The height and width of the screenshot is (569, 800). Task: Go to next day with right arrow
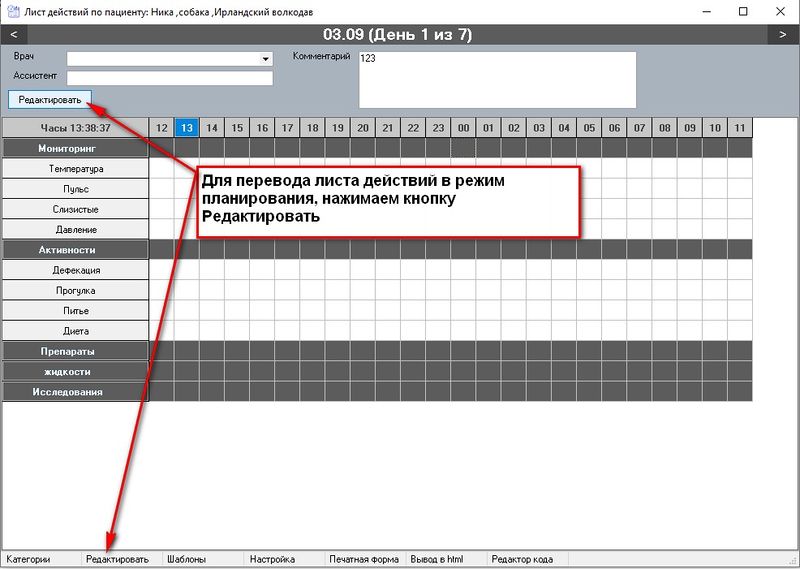click(x=783, y=34)
